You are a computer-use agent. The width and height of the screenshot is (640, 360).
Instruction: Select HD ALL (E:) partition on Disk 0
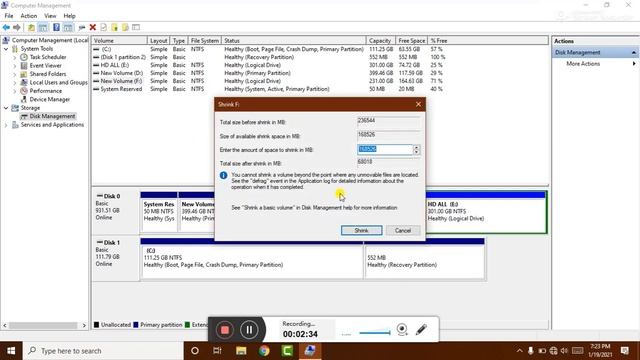pyautogui.click(x=485, y=212)
